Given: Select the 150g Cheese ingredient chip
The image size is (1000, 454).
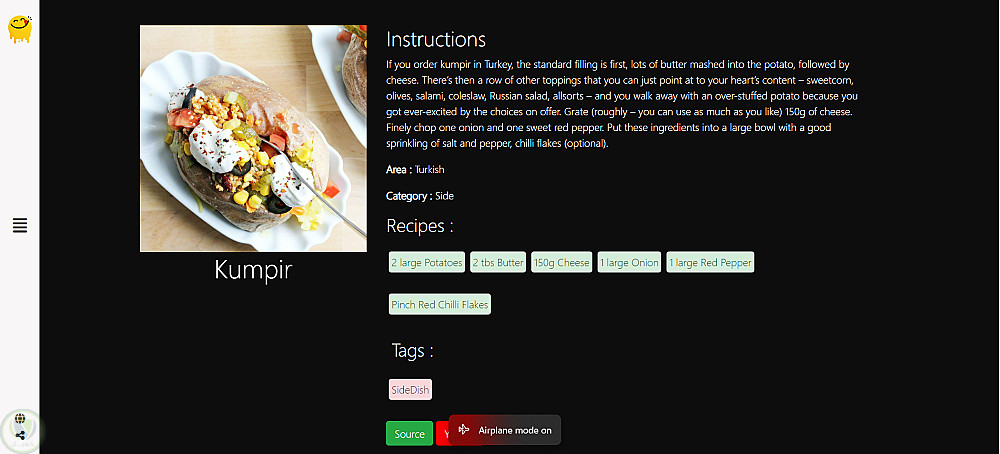Looking at the screenshot, I should point(561,263).
